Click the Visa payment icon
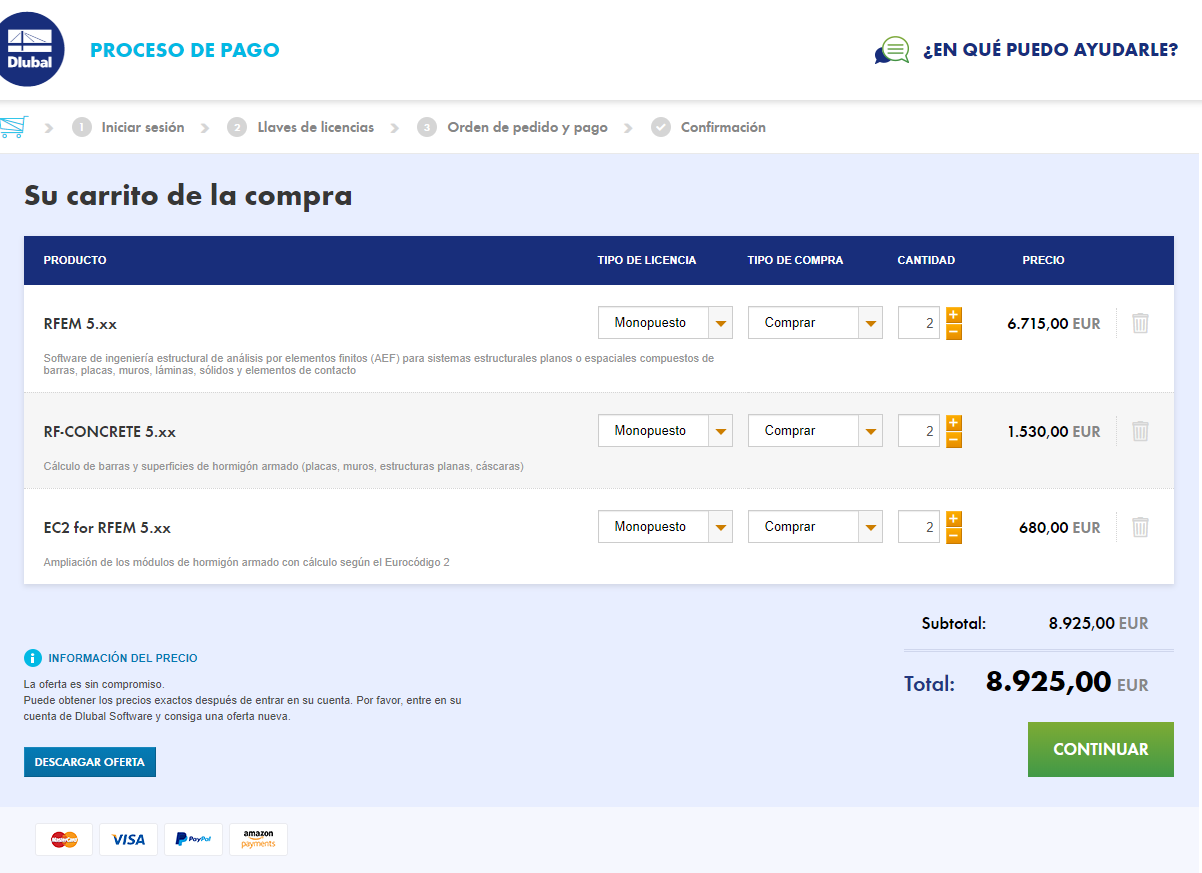This screenshot has width=1202, height=873. tap(128, 839)
